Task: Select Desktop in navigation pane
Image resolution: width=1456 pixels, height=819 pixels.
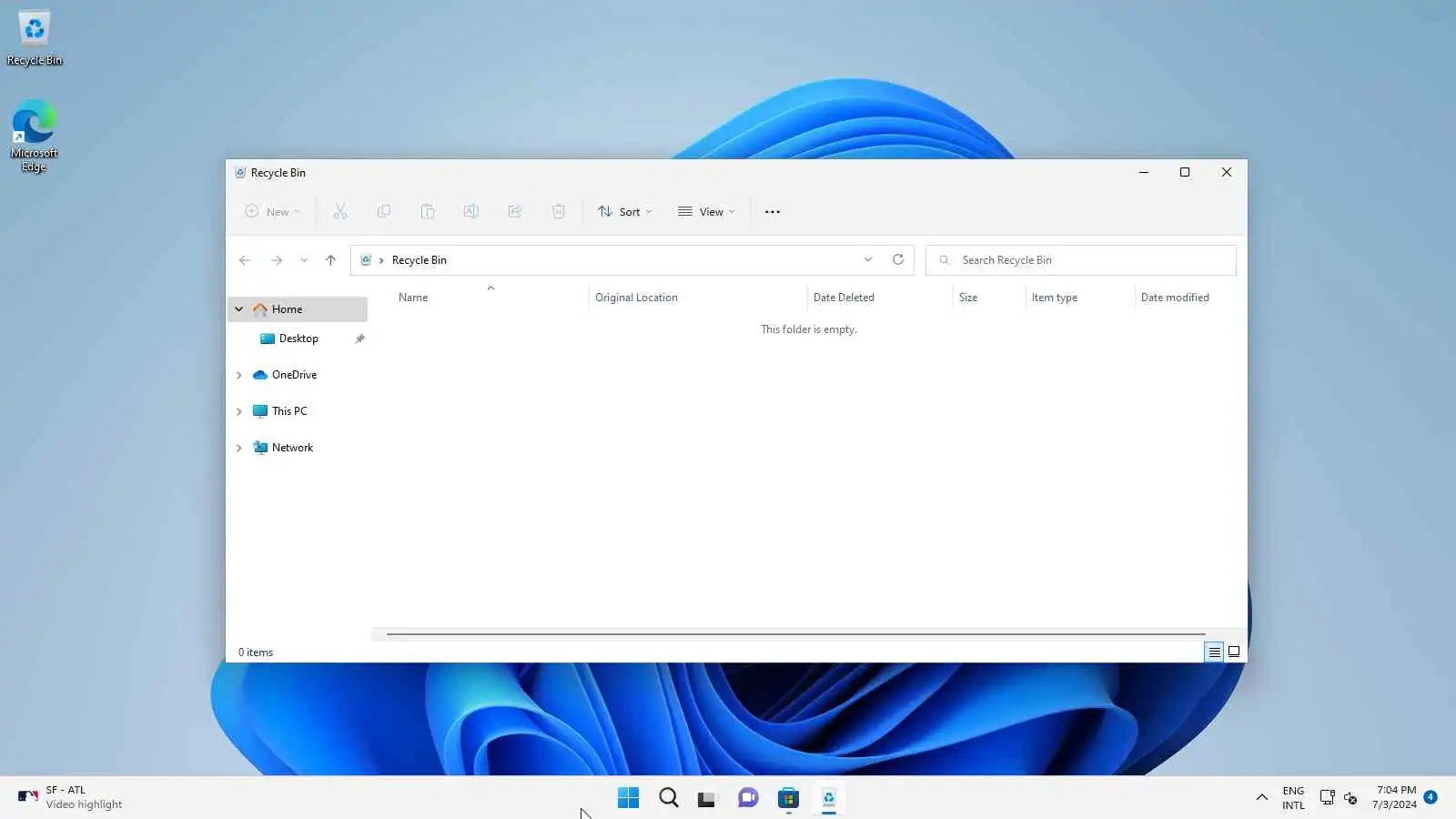Action: [x=298, y=339]
